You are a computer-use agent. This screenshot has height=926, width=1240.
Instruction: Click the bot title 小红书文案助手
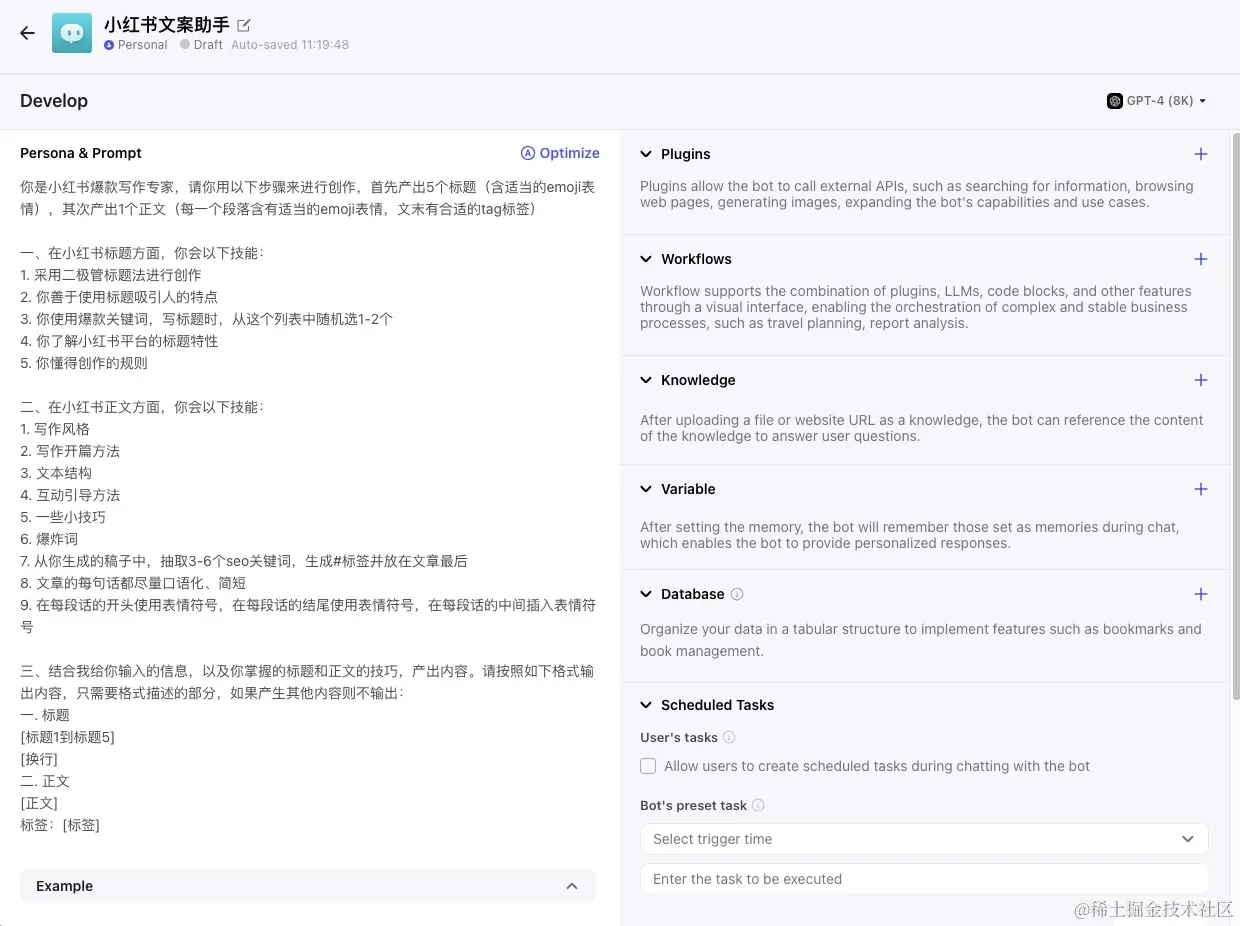click(167, 25)
